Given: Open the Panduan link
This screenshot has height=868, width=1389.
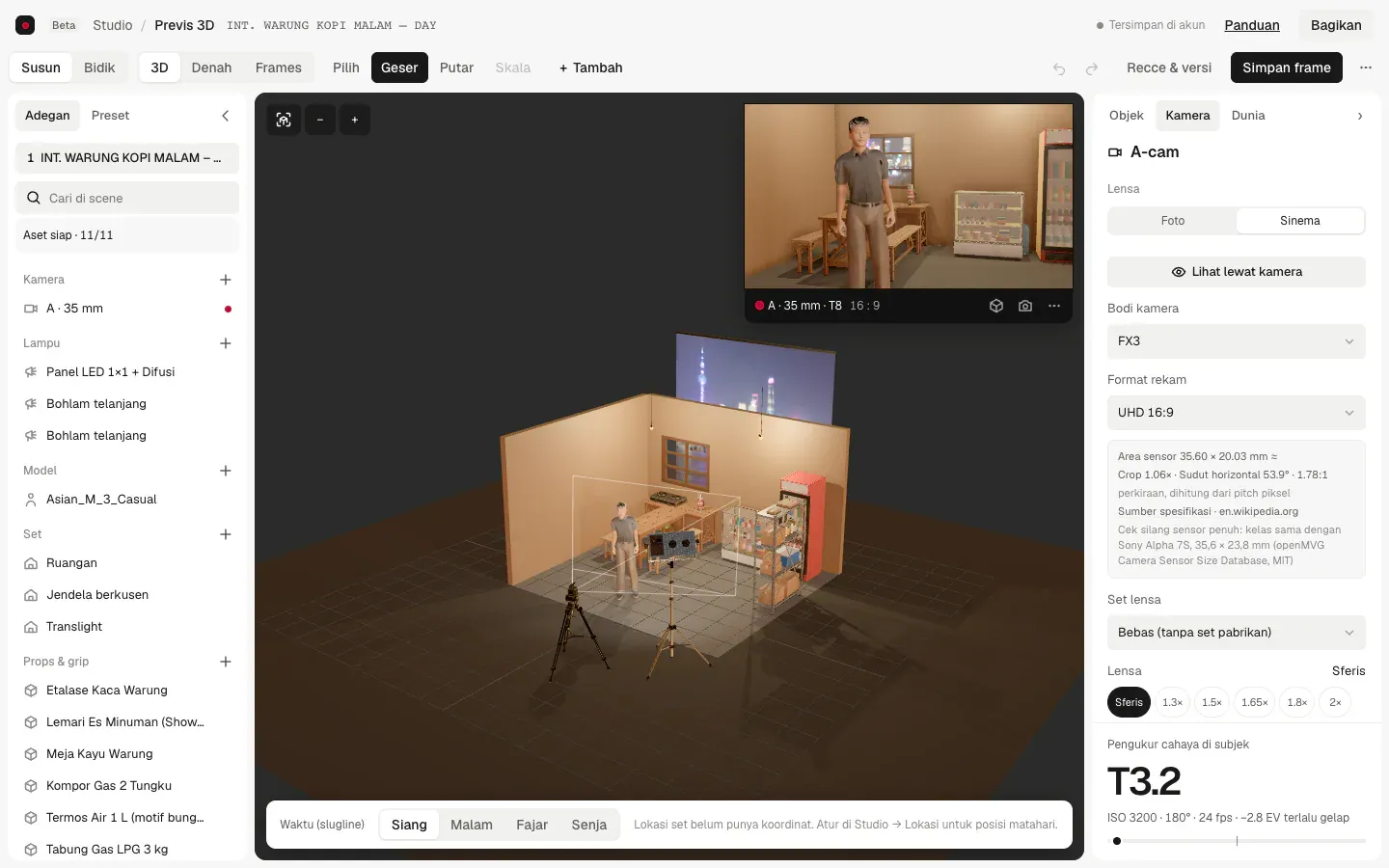Looking at the screenshot, I should [x=1252, y=25].
